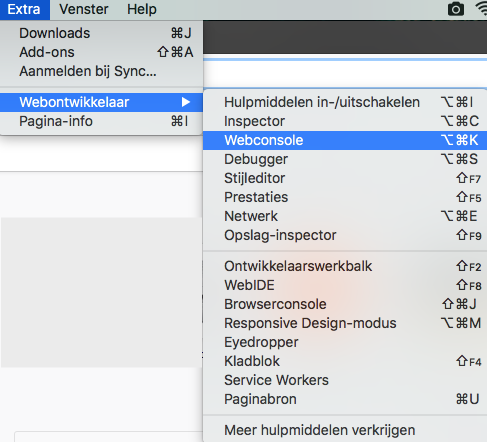Click the camera icon in menu bar
The image size is (487, 442).
(456, 9)
